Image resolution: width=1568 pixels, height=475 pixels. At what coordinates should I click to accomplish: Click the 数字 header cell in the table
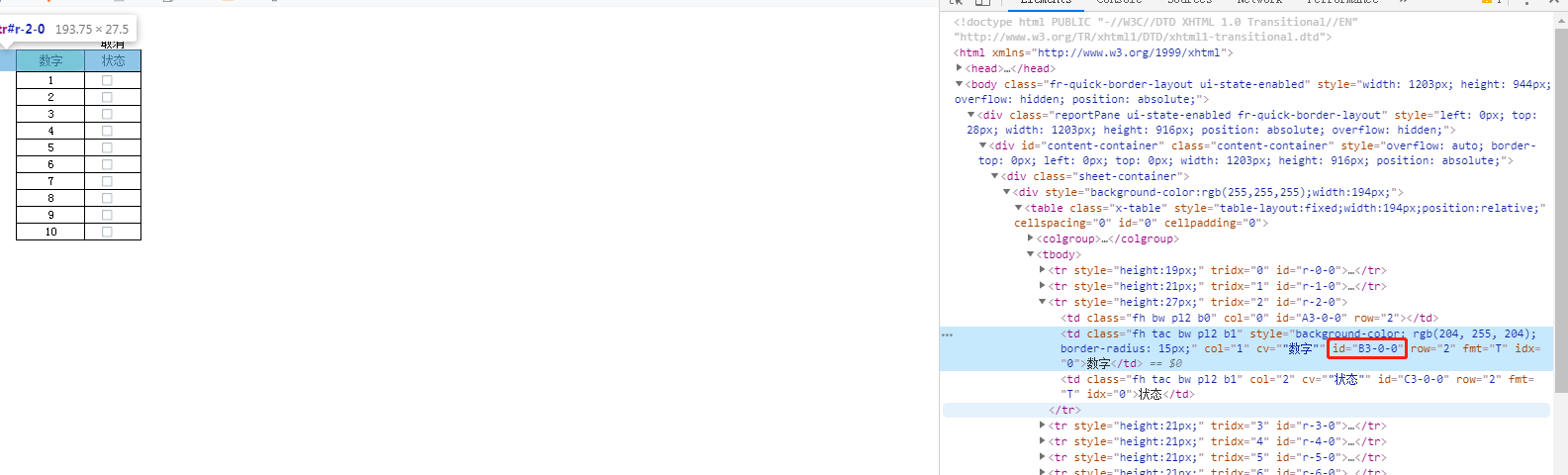pos(50,60)
